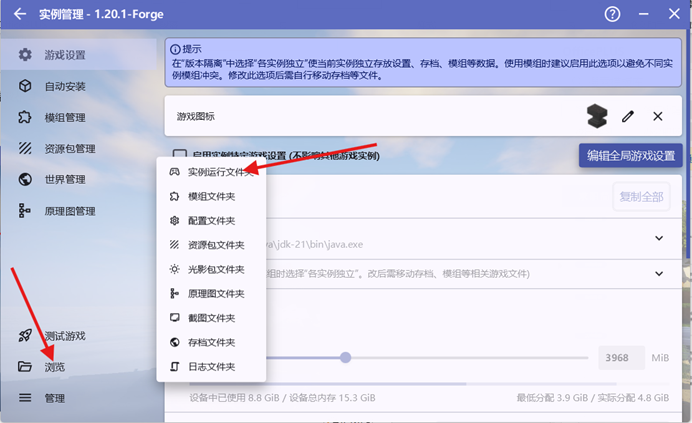The height and width of the screenshot is (423, 692).
Task: Expand the Java path dropdown chevron
Action: 658,238
